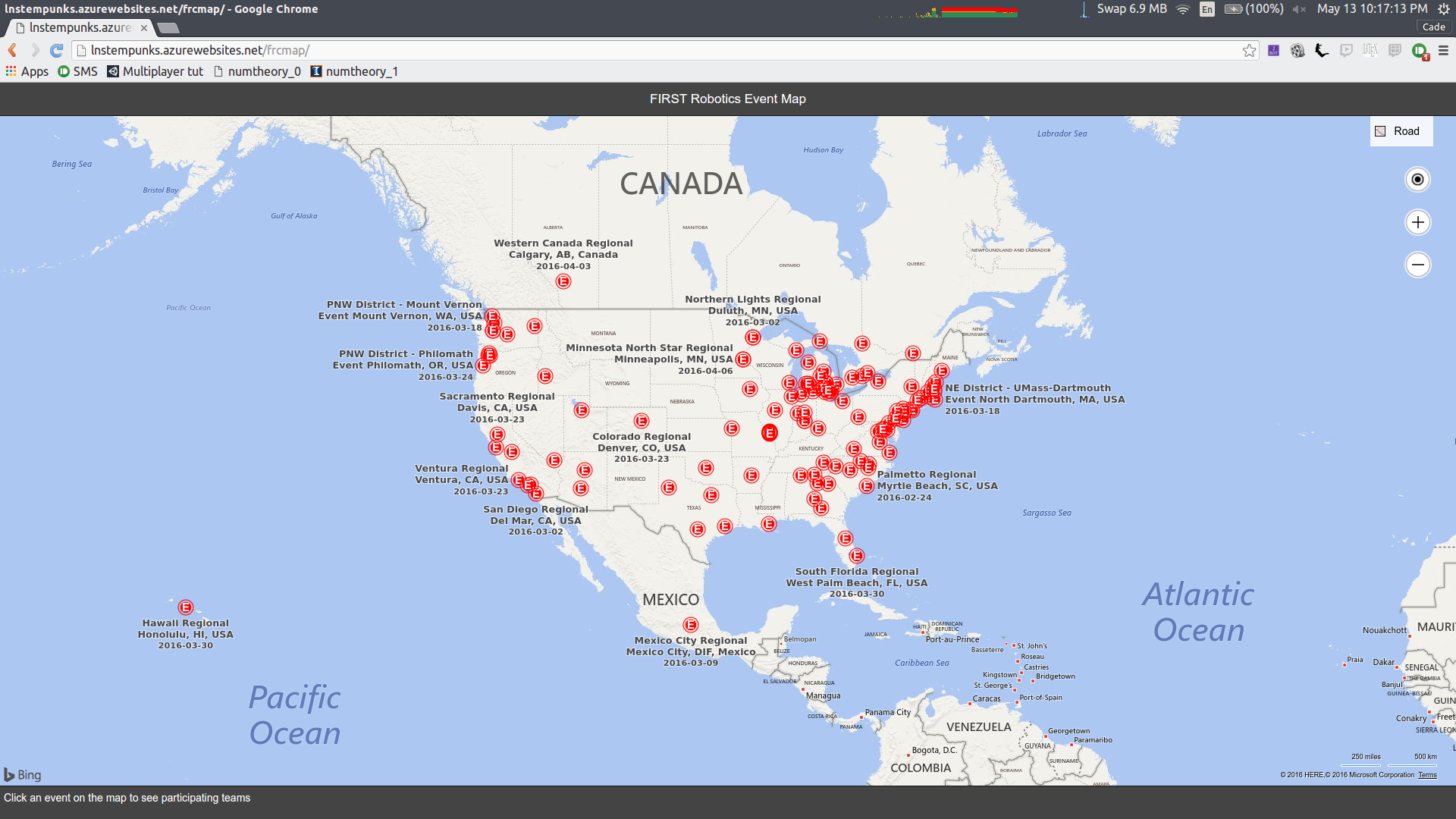Click the map zoom out minus button
The image size is (1456, 819).
(x=1417, y=265)
